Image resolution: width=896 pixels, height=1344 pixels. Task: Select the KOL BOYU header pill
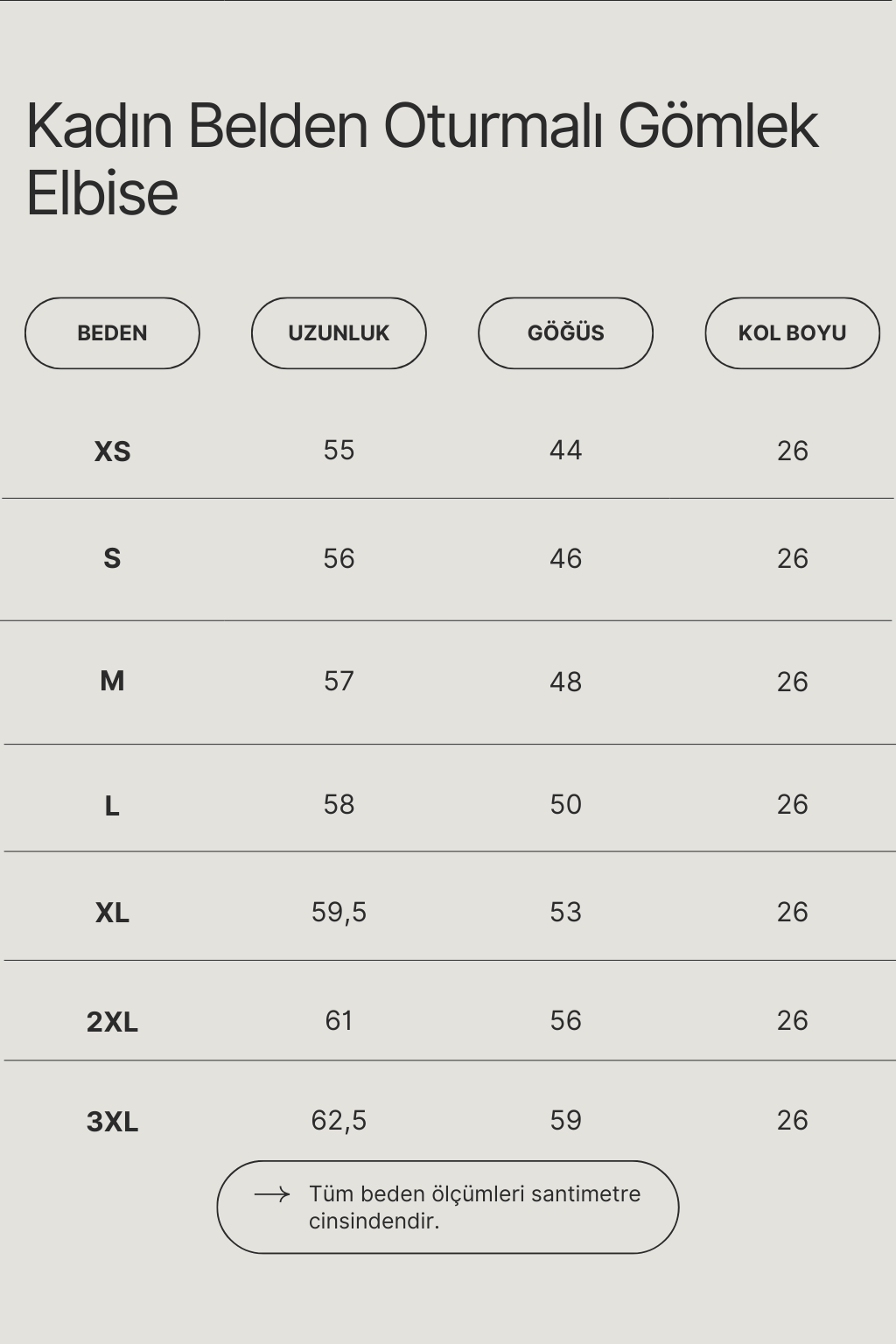[792, 333]
